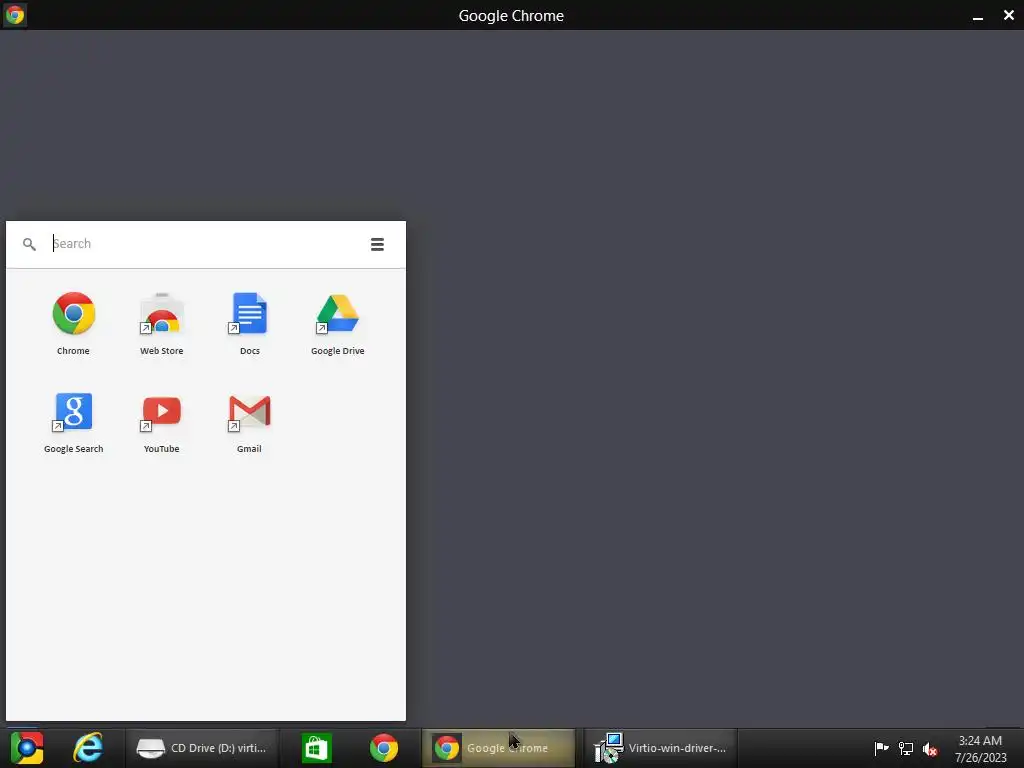Click the magnifier search icon in the launcher
The height and width of the screenshot is (768, 1024).
[29, 244]
